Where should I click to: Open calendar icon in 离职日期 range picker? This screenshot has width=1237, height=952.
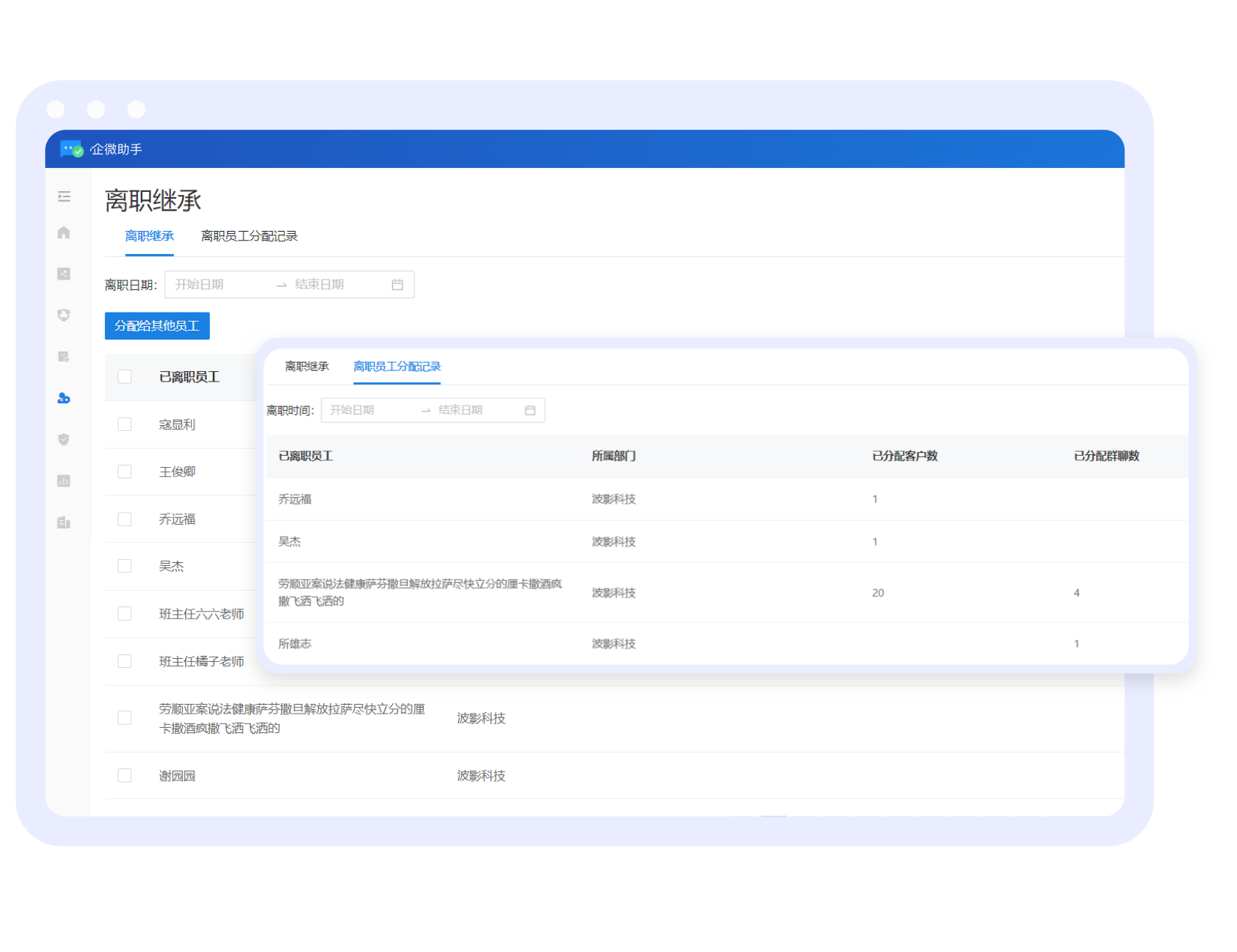tap(397, 285)
